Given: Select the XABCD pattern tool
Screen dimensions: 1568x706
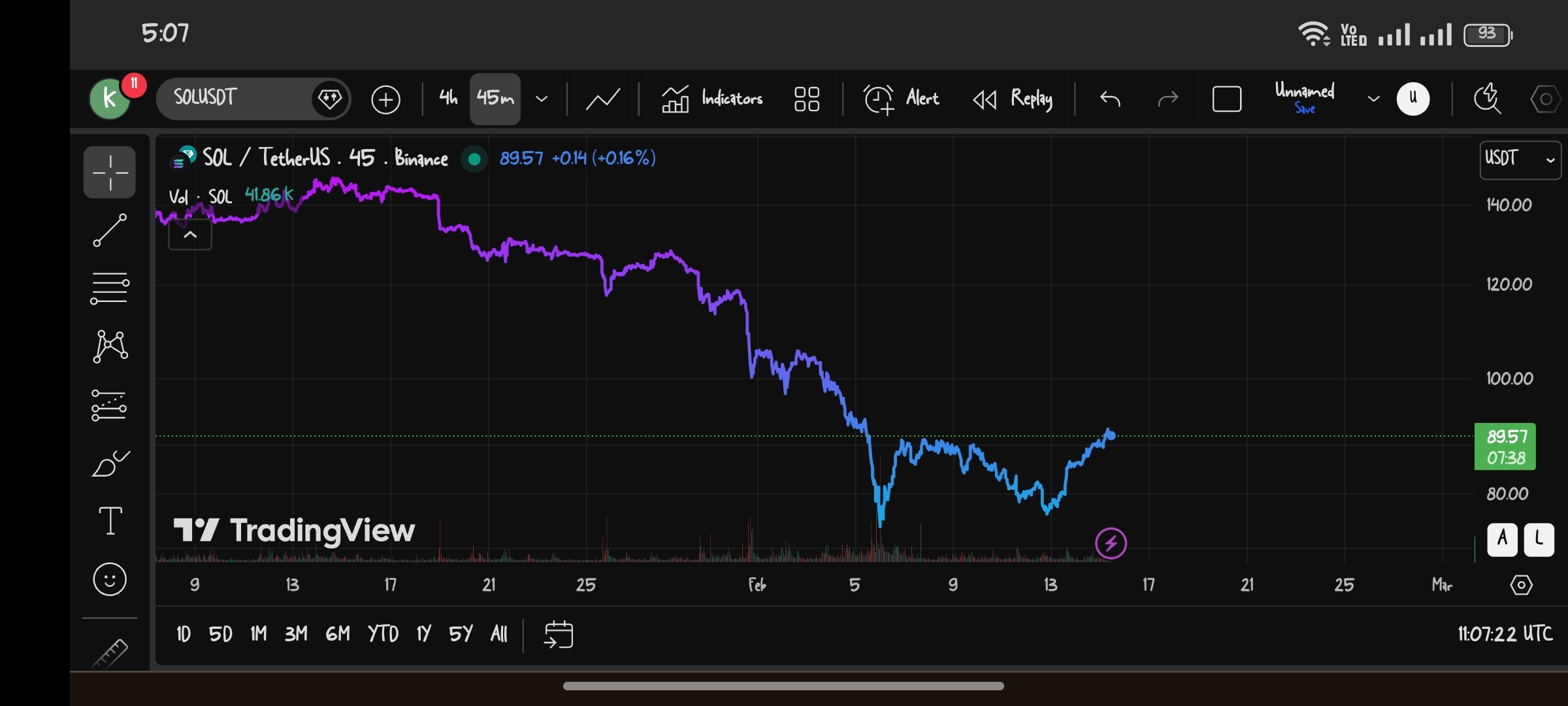Looking at the screenshot, I should pos(109,346).
